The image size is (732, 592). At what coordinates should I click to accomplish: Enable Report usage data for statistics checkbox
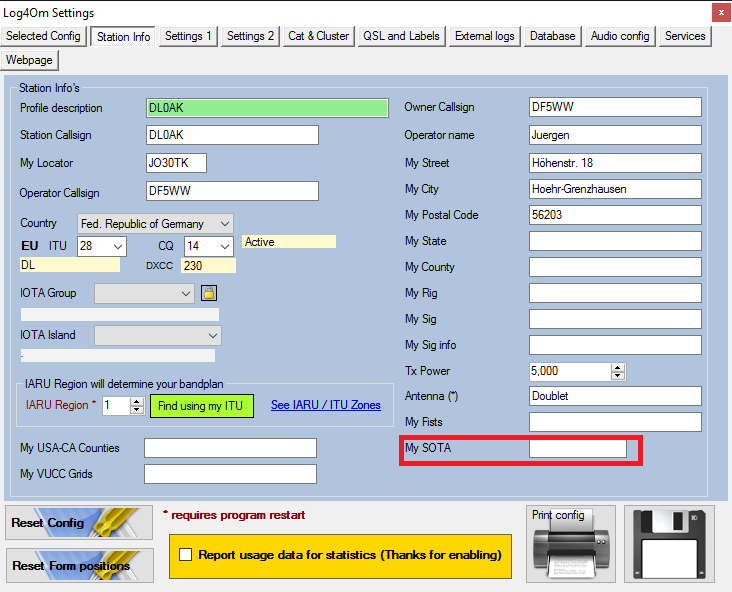[x=186, y=555]
